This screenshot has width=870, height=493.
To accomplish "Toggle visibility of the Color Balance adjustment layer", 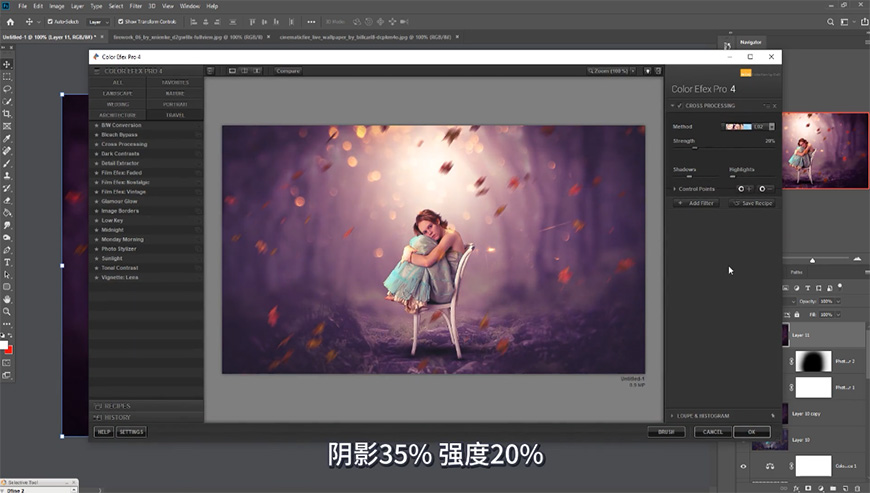I will pyautogui.click(x=743, y=466).
